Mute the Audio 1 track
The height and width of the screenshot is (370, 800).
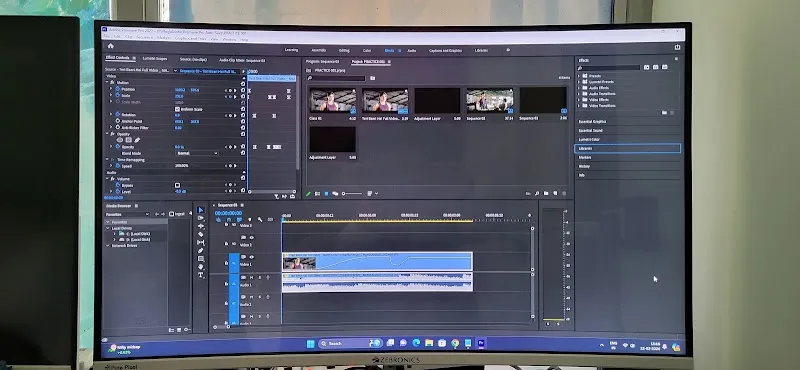252,278
